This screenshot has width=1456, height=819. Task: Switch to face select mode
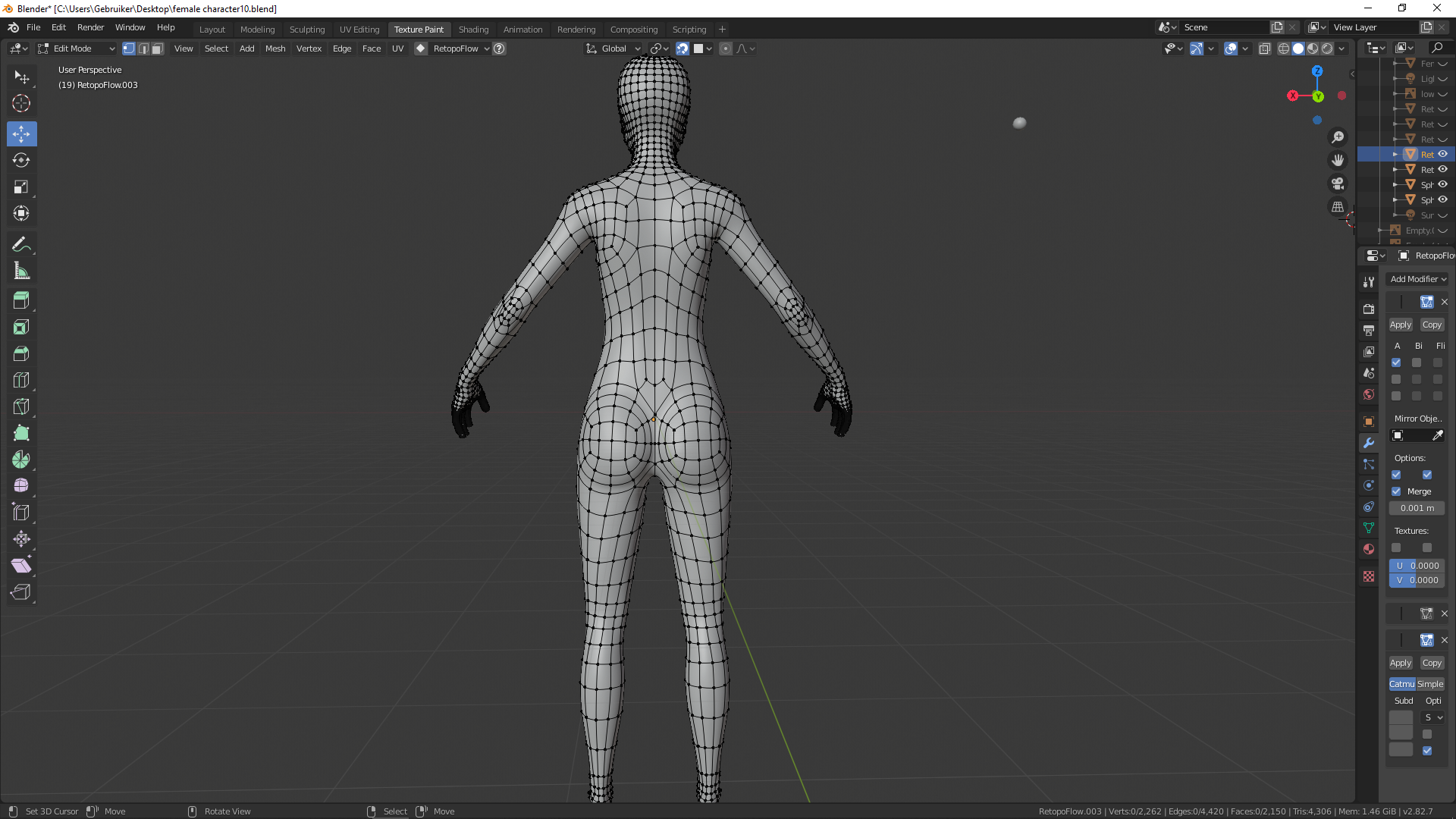click(x=157, y=49)
